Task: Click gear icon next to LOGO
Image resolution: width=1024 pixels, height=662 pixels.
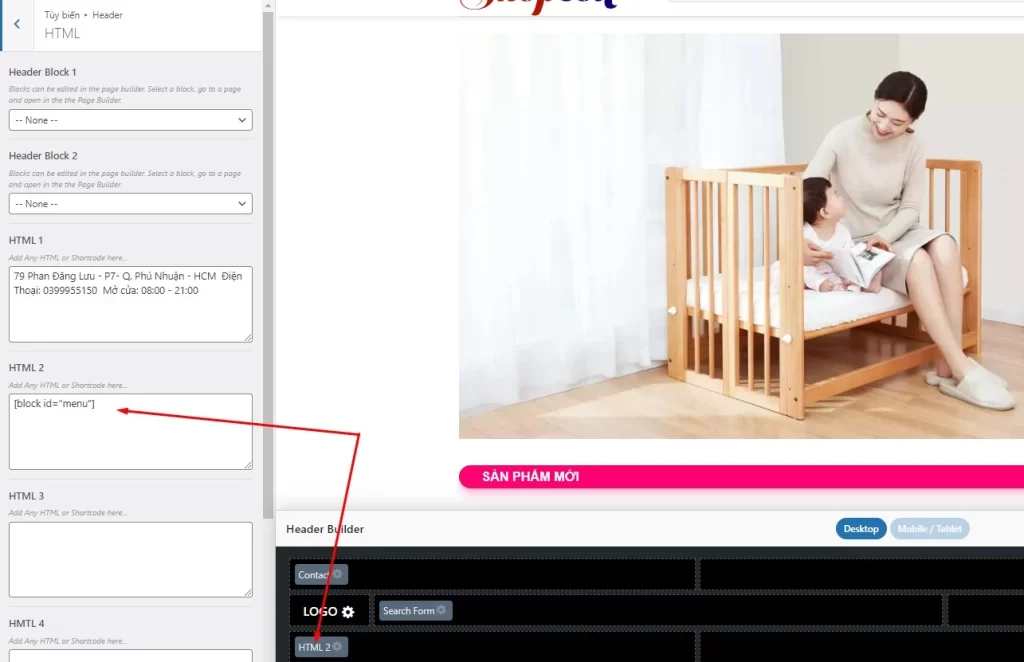Action: pos(348,611)
